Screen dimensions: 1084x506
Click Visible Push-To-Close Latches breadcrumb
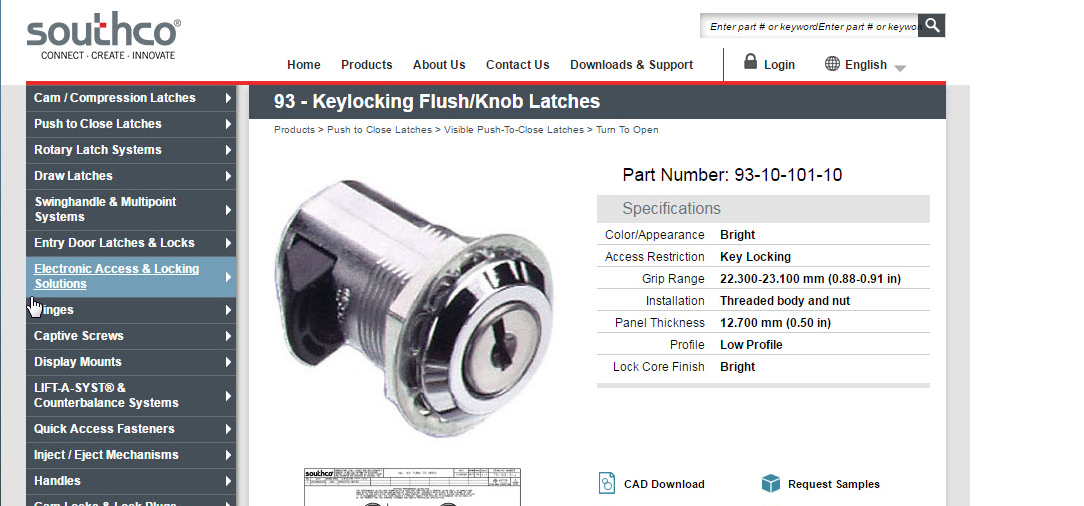coord(514,130)
